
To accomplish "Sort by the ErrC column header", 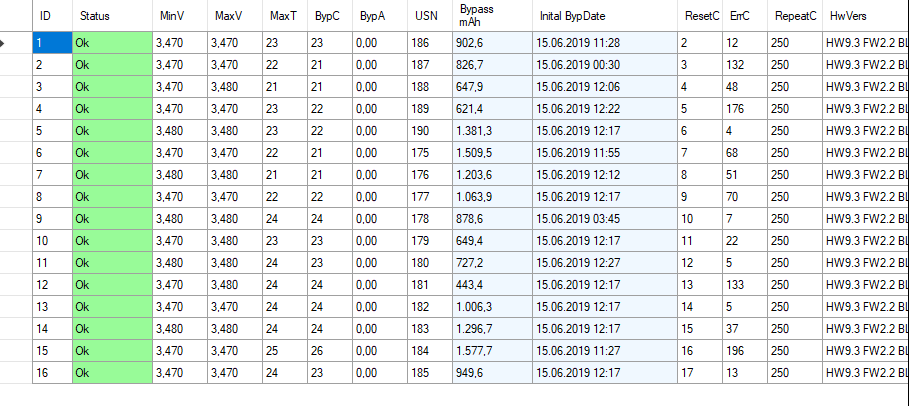I will pyautogui.click(x=744, y=16).
